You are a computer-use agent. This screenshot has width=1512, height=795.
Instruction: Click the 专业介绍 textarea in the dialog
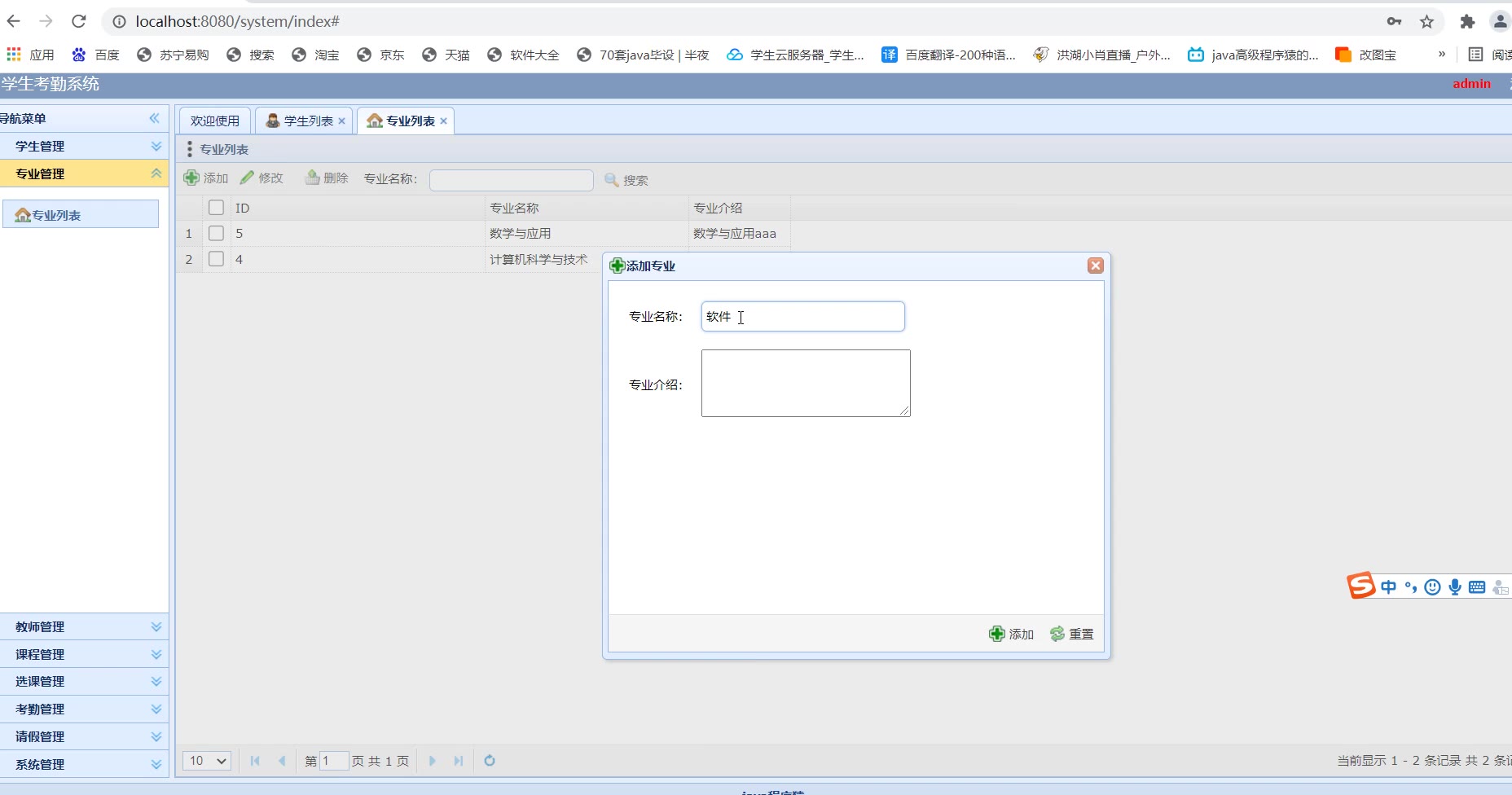(805, 383)
